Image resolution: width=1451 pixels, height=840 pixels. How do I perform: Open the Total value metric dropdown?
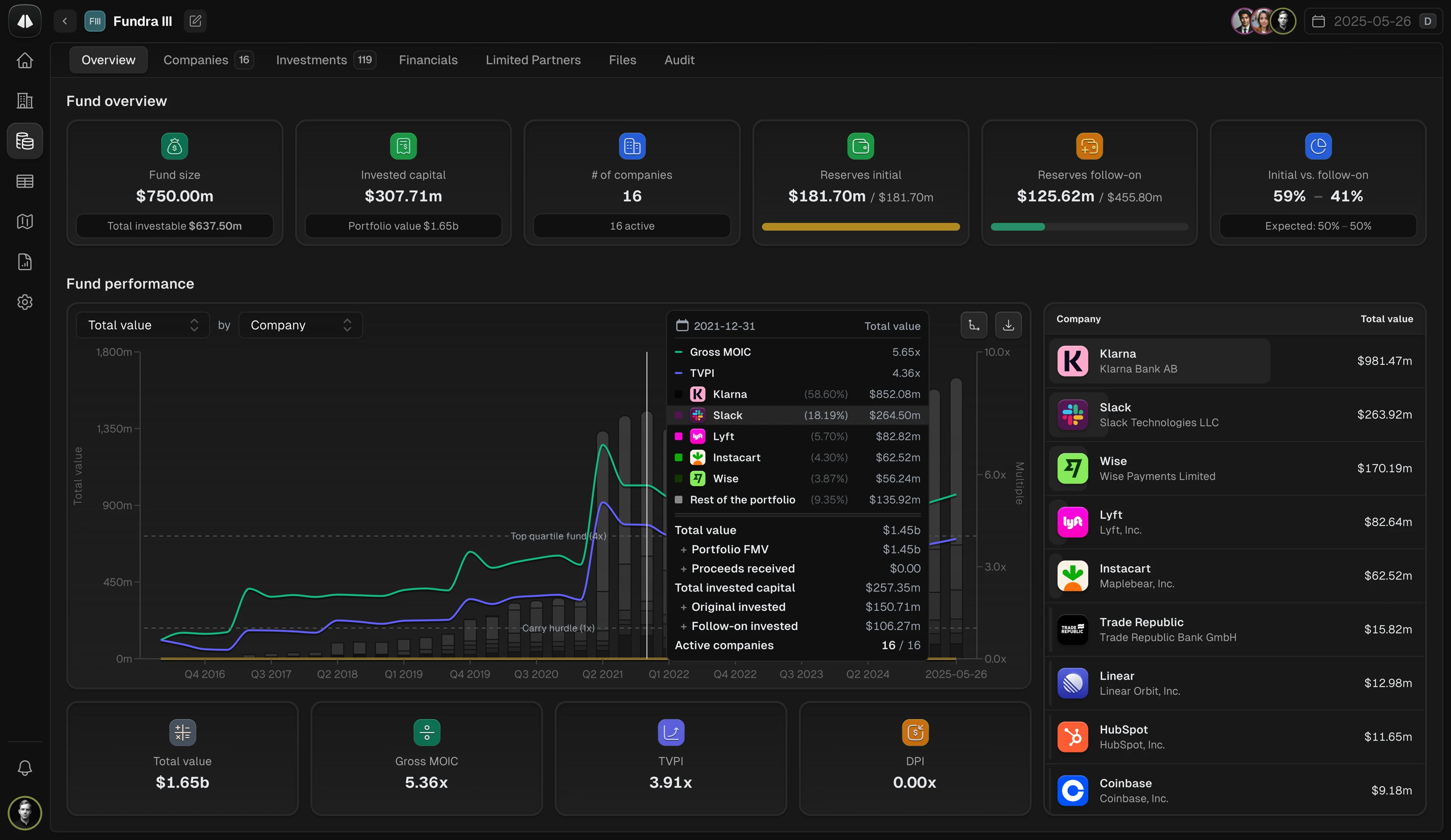click(142, 325)
